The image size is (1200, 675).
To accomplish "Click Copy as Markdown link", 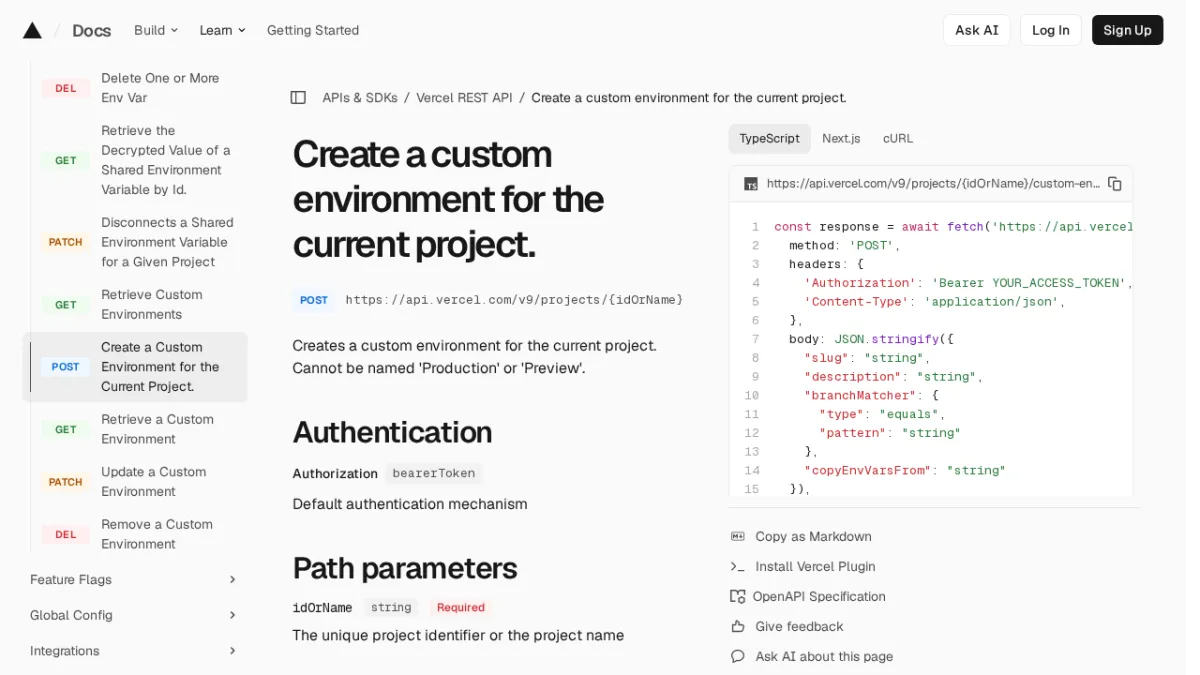I will (813, 537).
